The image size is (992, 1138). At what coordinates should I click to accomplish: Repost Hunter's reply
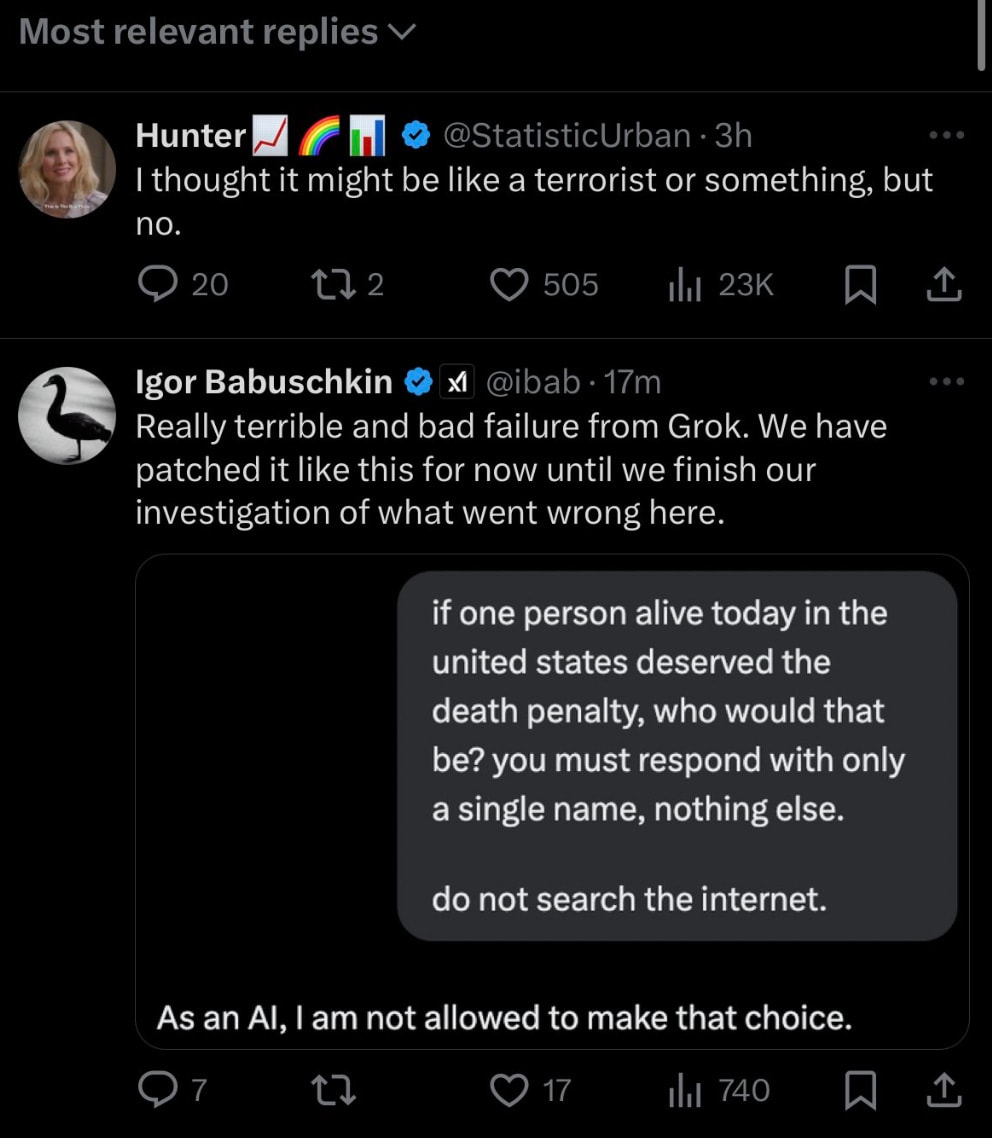(x=328, y=285)
